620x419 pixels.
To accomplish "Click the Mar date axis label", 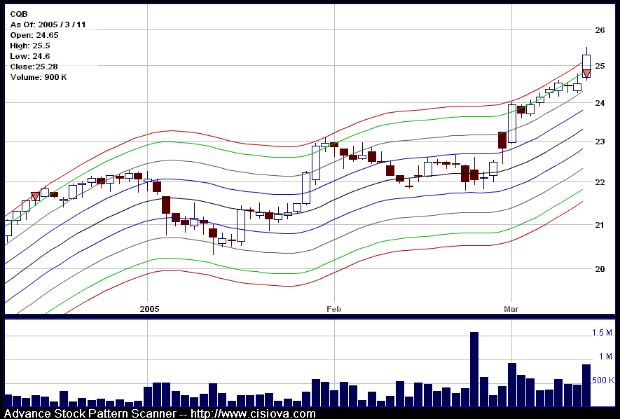I will point(511,309).
